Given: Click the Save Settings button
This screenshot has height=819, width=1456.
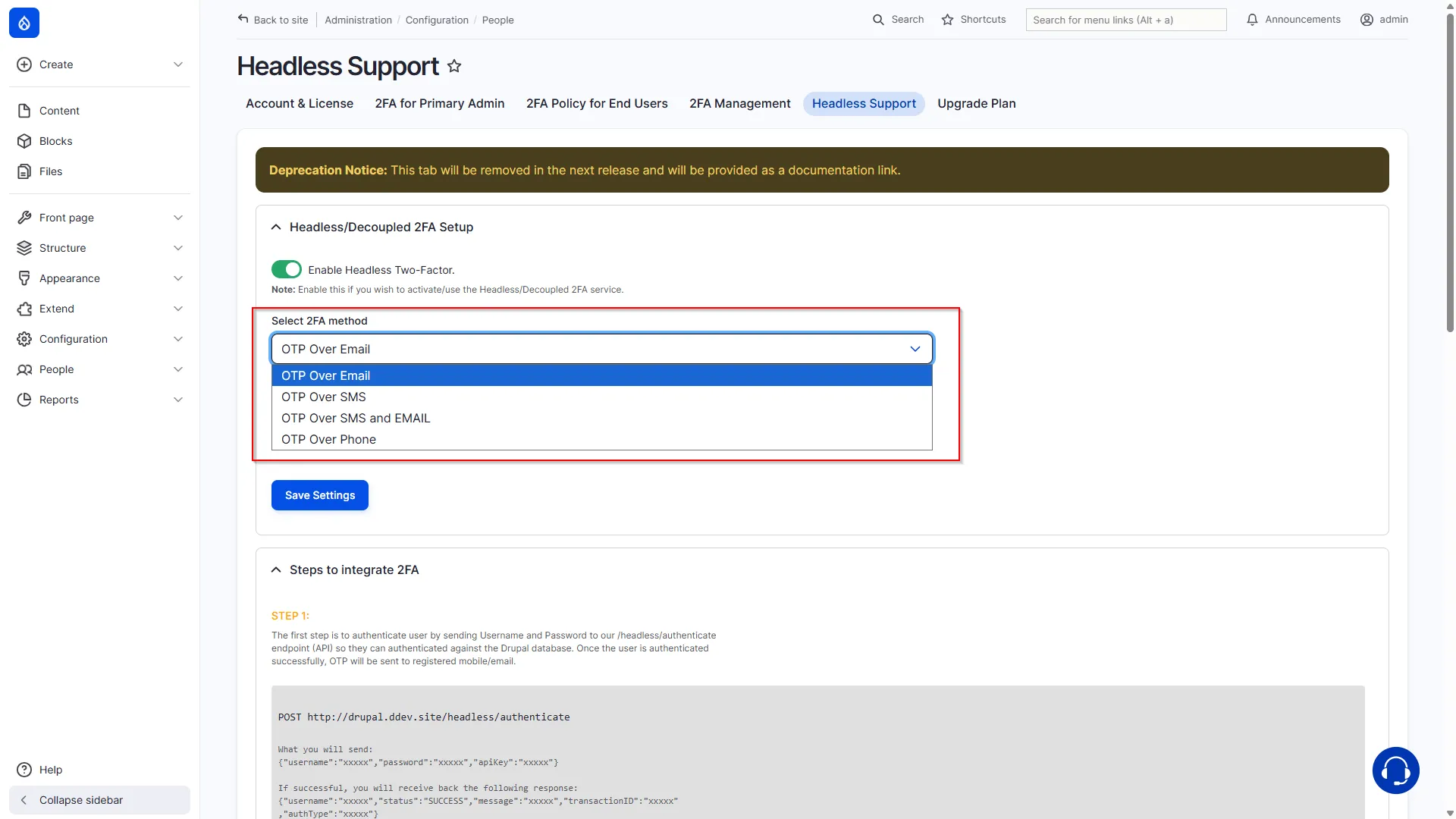Looking at the screenshot, I should [x=320, y=495].
